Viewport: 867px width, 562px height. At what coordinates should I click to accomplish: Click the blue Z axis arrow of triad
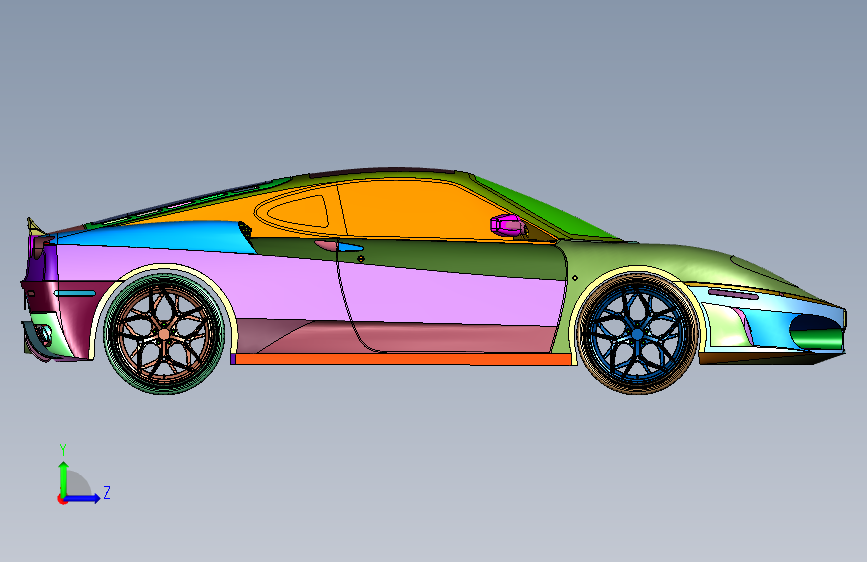coord(83,498)
